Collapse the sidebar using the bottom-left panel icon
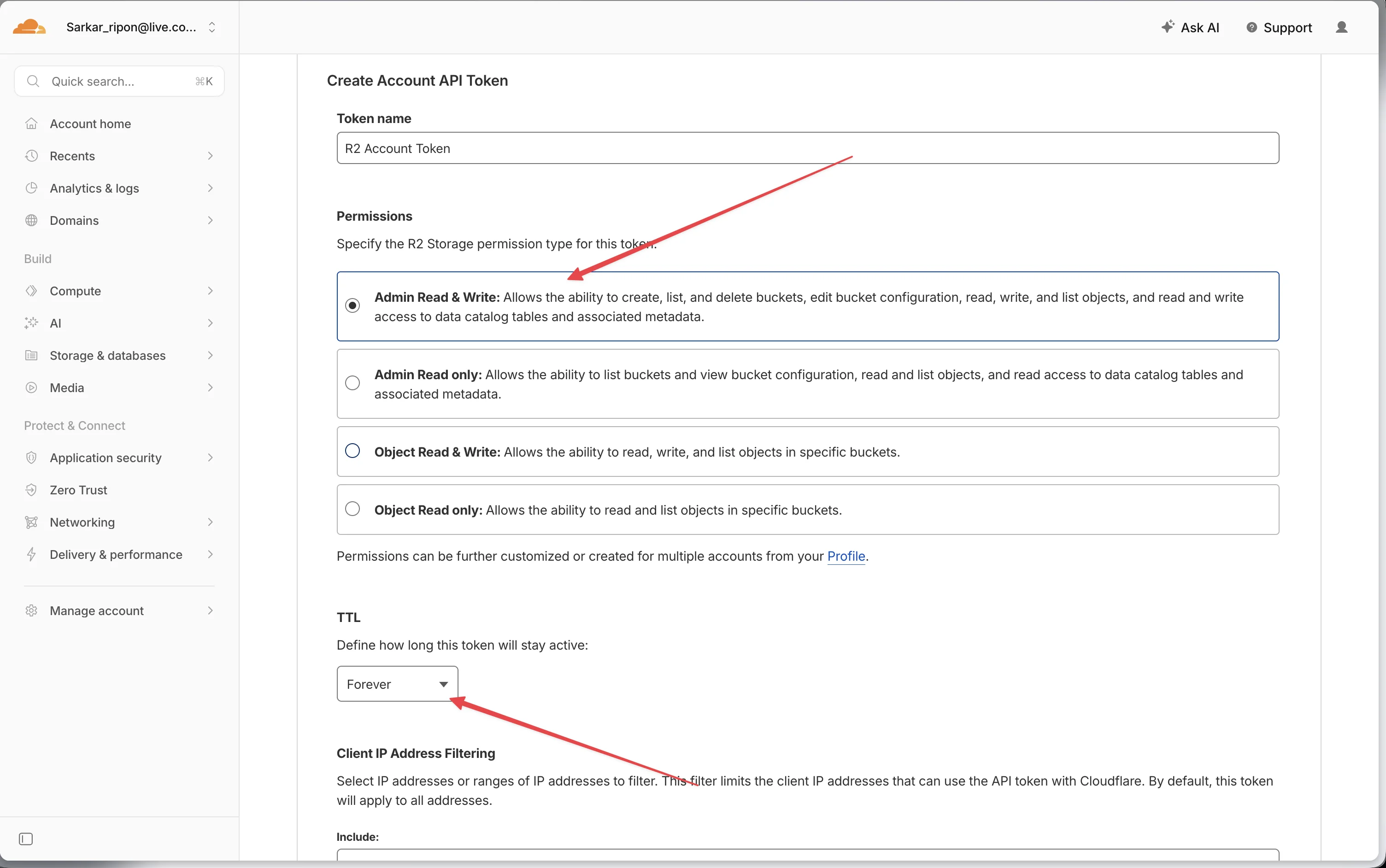The height and width of the screenshot is (868, 1386). click(25, 838)
